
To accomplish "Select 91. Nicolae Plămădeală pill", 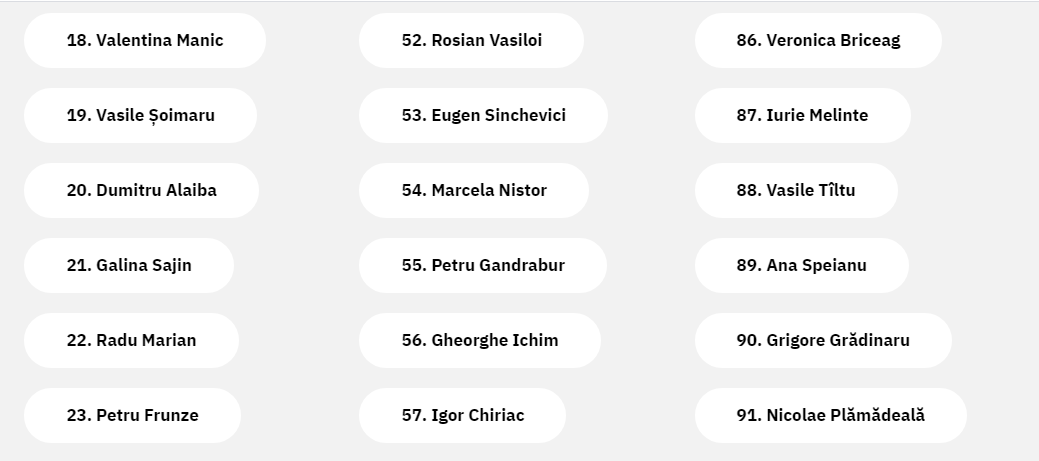I will (x=831, y=415).
